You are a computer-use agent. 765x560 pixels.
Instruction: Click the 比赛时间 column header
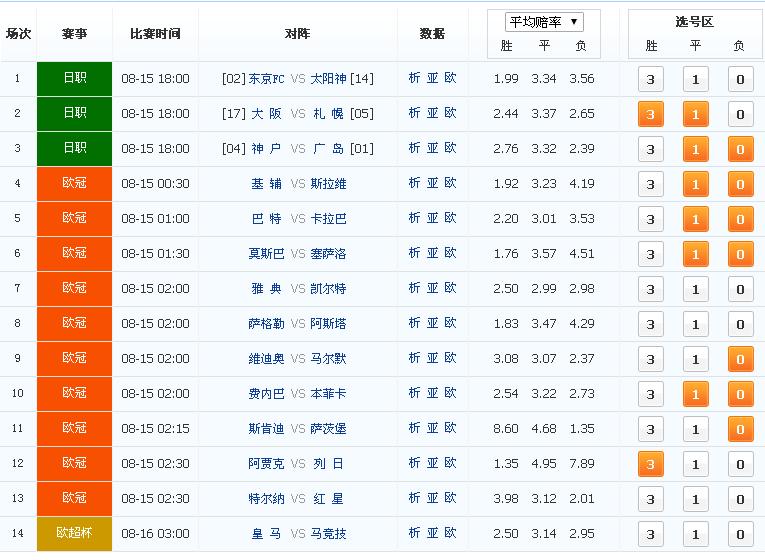155,34
